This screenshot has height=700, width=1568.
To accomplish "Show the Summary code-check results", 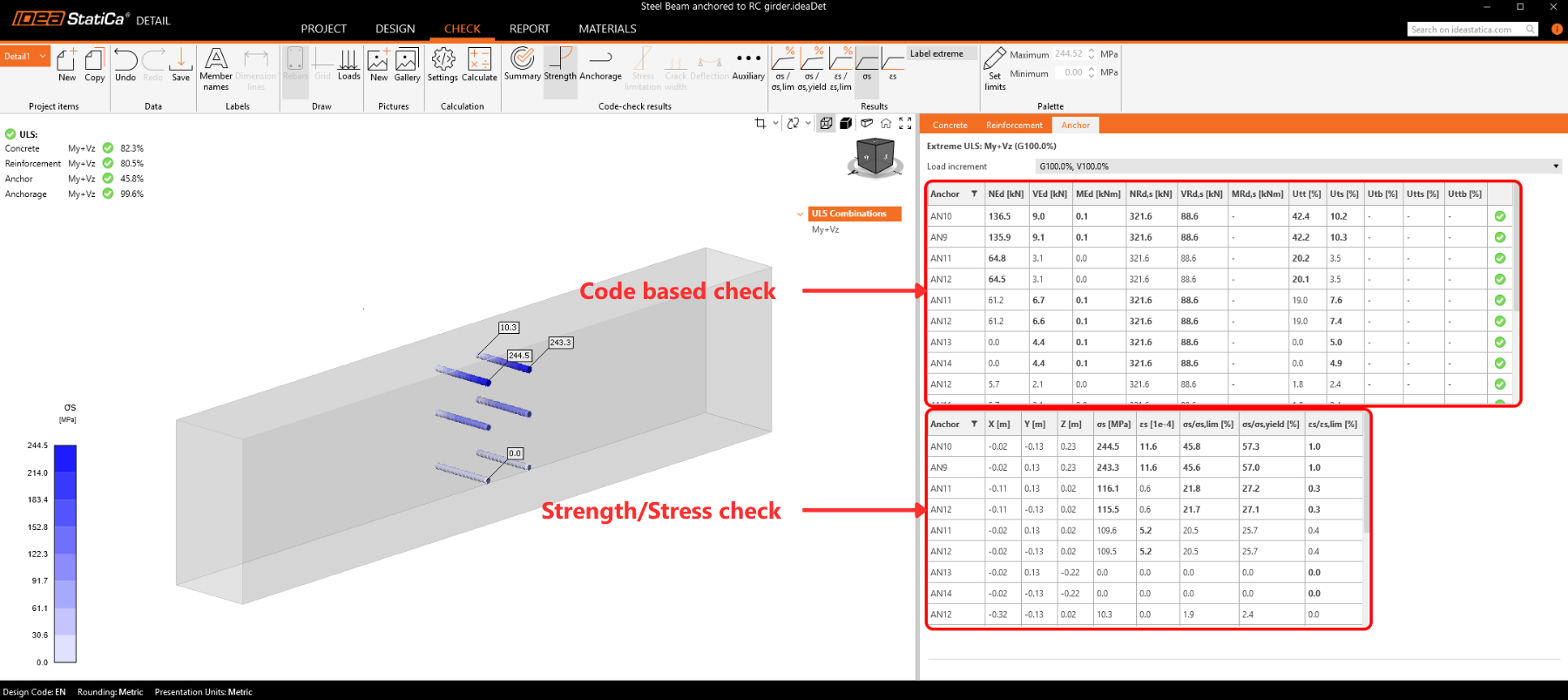I will click(523, 65).
